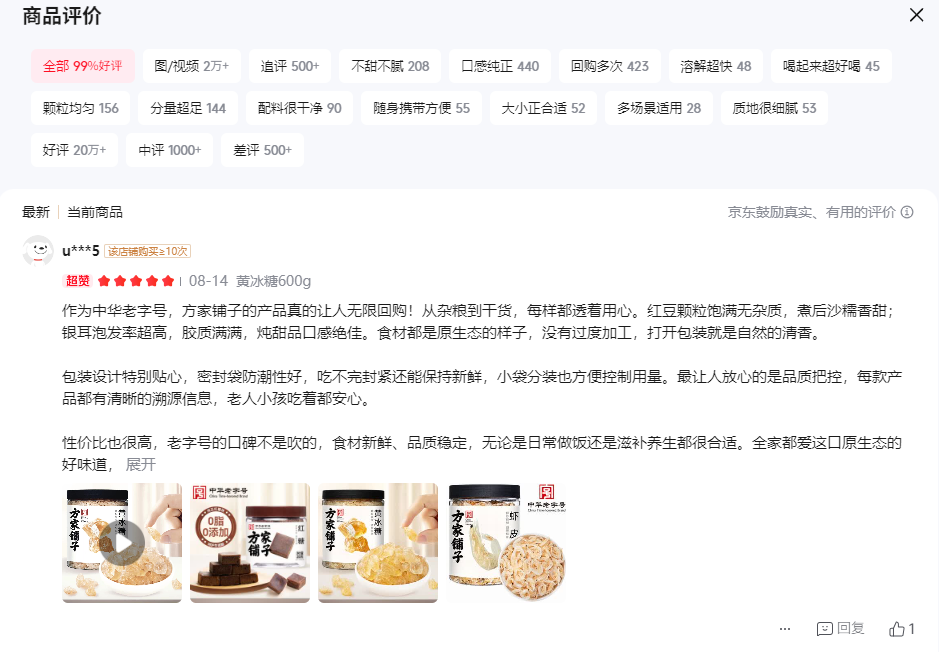Select the 全部 99%好评 filter
This screenshot has width=939, height=652.
tap(83, 66)
